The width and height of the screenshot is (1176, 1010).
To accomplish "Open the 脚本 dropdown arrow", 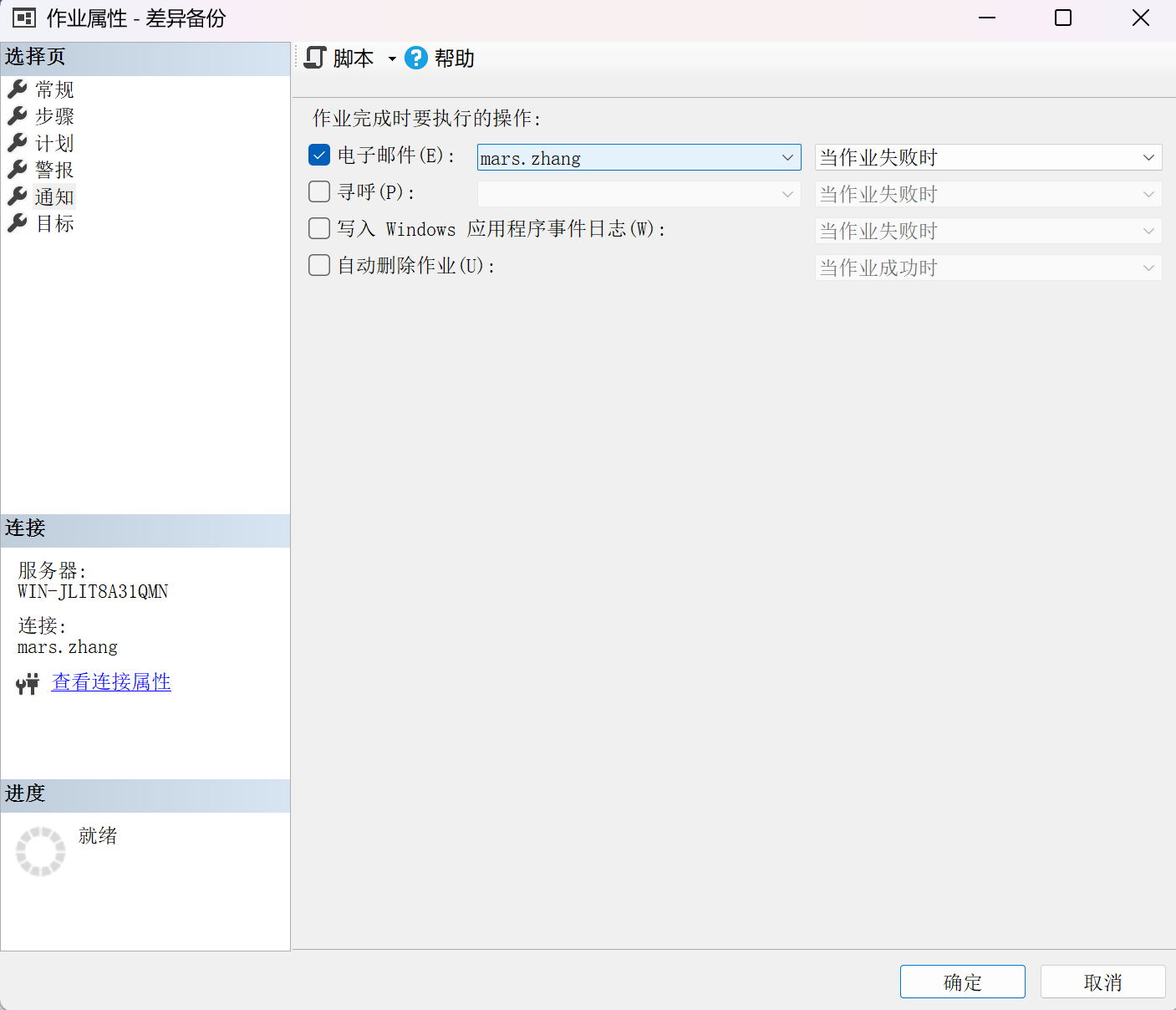I will (x=392, y=59).
